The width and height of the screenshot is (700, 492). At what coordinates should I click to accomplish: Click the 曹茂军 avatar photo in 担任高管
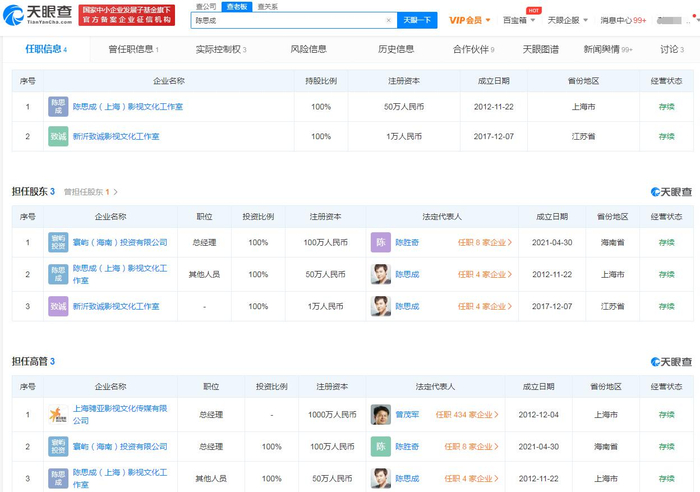click(x=381, y=414)
